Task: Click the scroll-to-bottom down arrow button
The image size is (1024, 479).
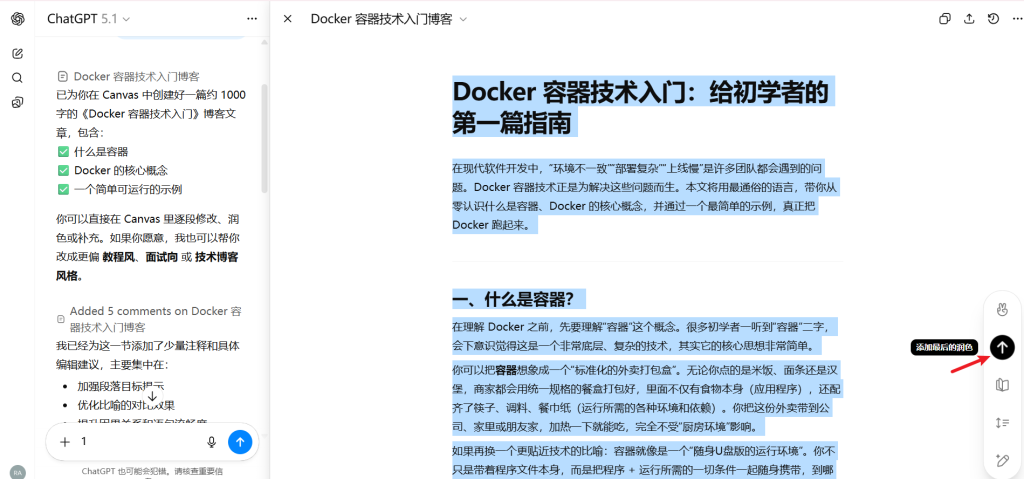Action: click(x=152, y=396)
